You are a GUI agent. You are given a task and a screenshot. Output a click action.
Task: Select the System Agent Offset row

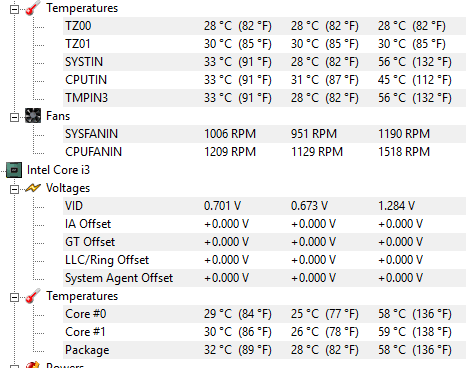264,278
